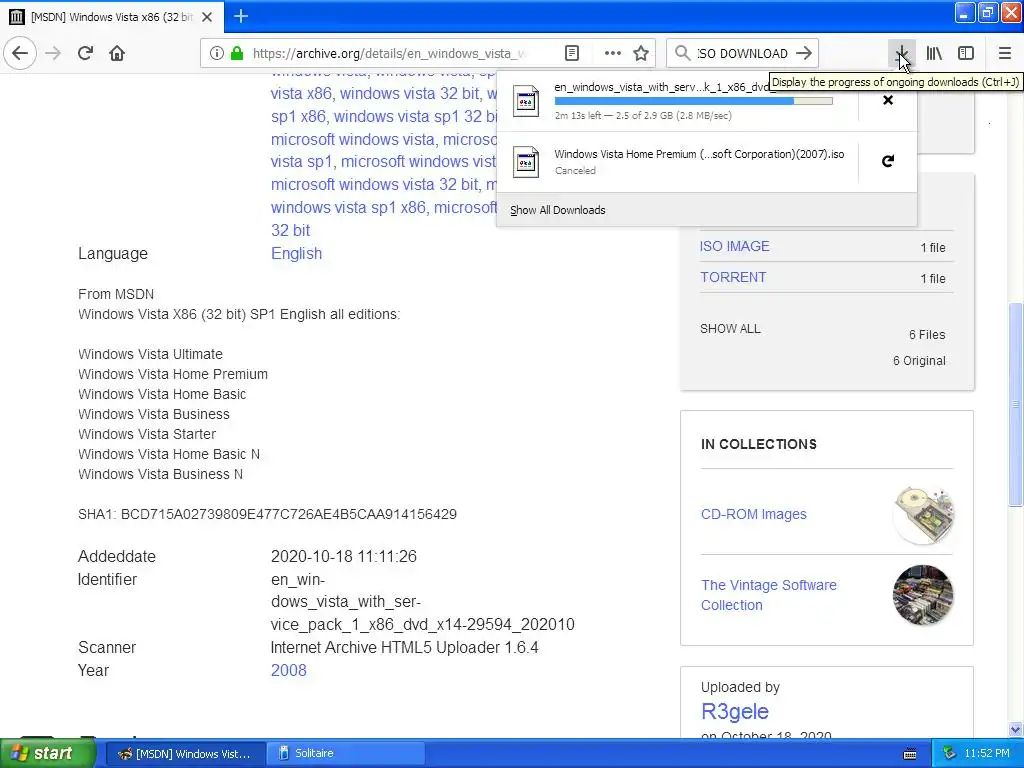
Task: Retry the canceled Vista Home Premium download
Action: [888, 161]
